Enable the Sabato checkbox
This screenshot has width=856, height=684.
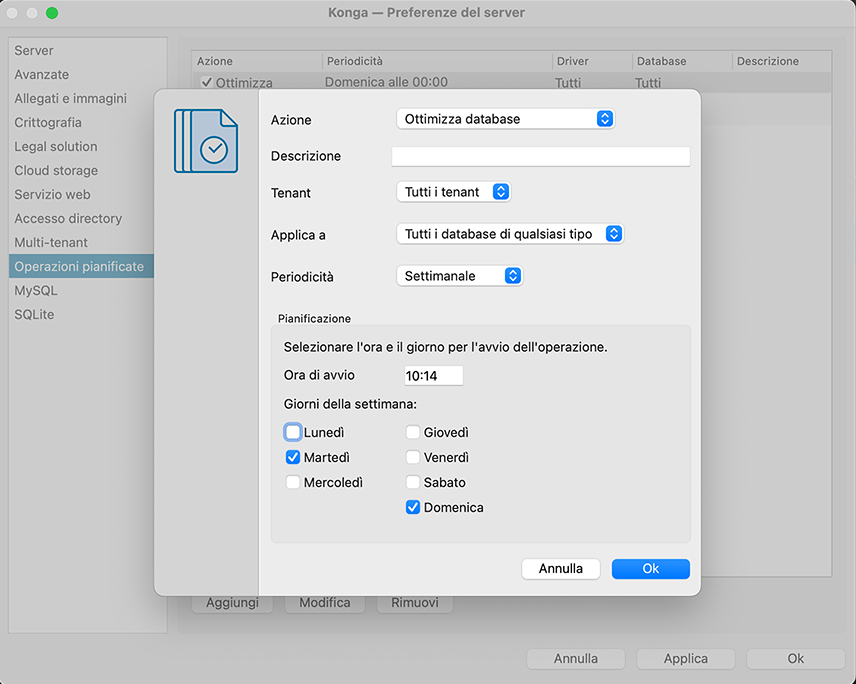click(x=413, y=482)
